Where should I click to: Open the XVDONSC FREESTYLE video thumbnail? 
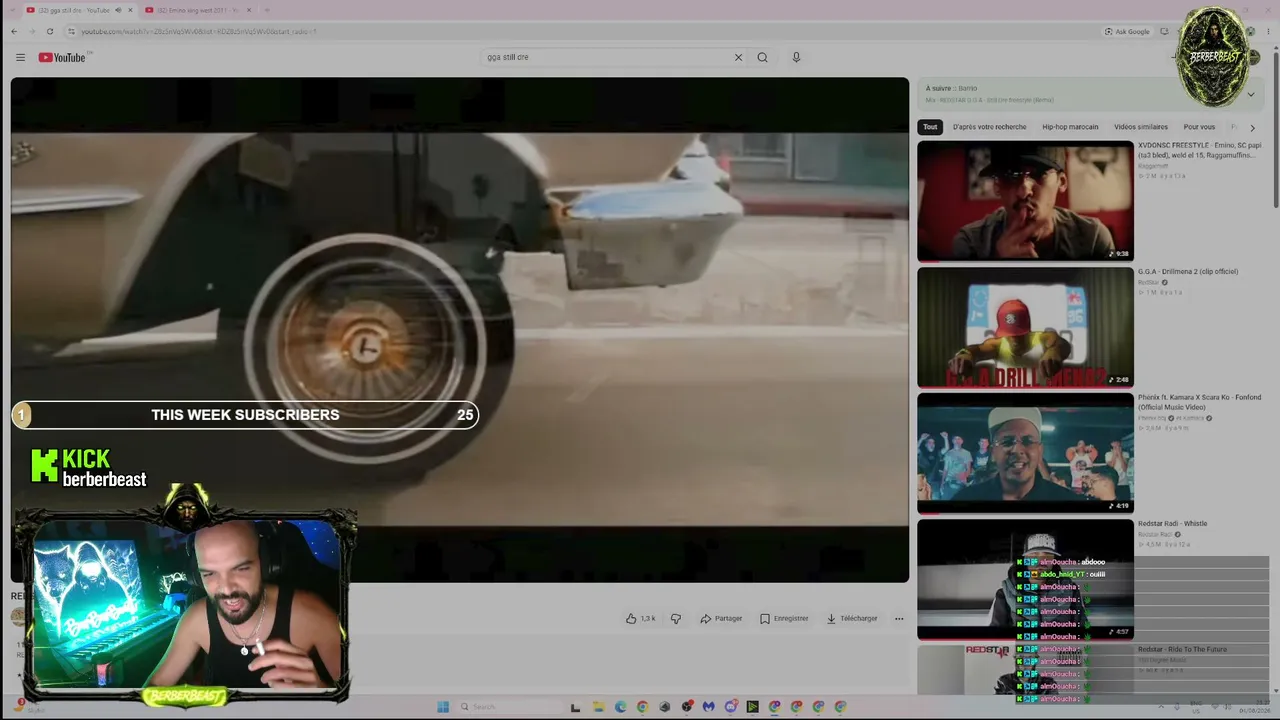1025,201
